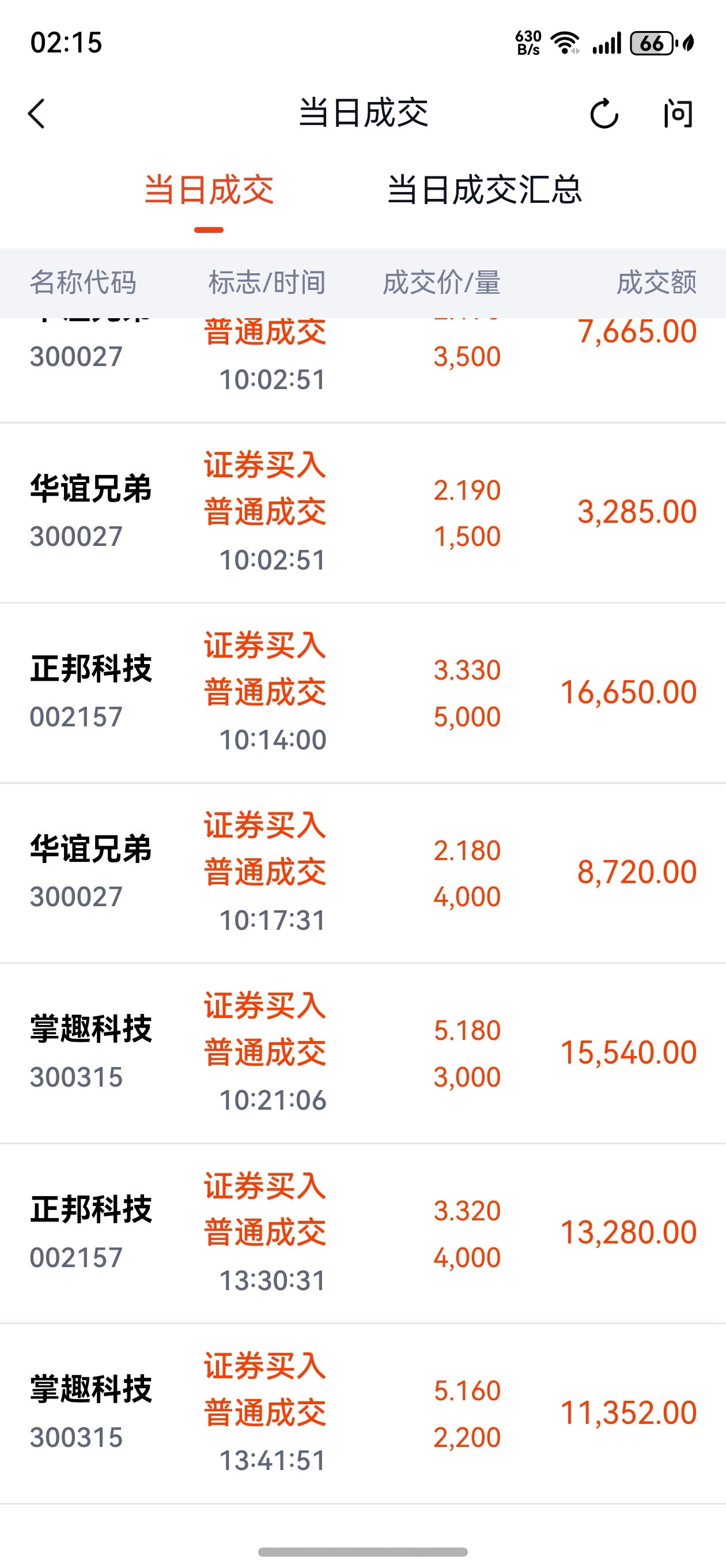726x1568 pixels.
Task: Open 正邦科技 trade at 13:30:31
Action: 362,1233
